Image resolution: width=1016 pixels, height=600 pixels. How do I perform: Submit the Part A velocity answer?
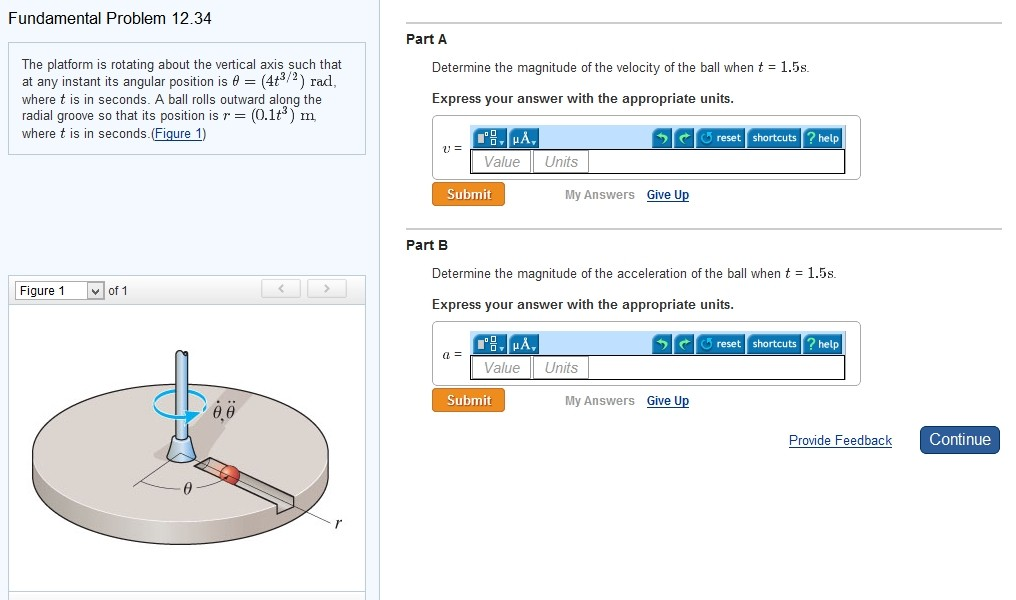[469, 194]
